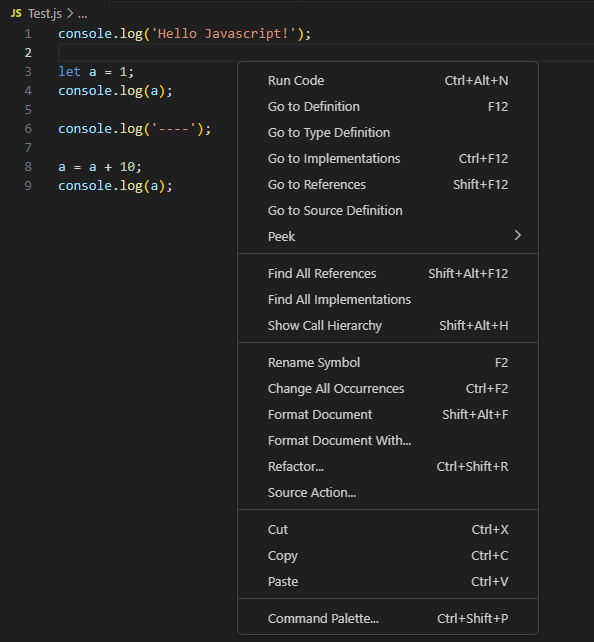Click line number 3 in gutter
Viewport: 594px width, 642px height.
[x=28, y=72]
